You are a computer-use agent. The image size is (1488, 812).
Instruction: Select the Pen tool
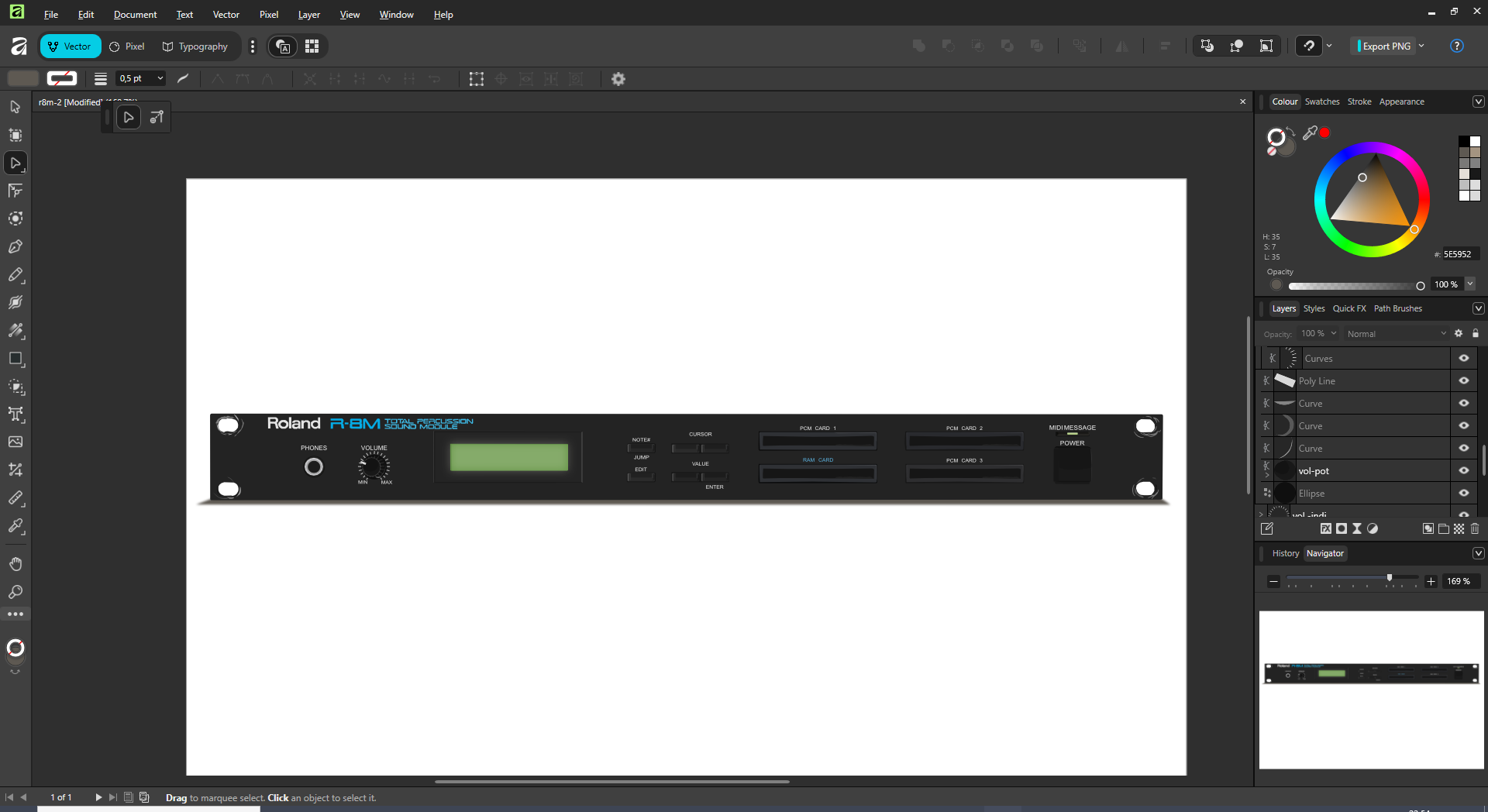(15, 247)
